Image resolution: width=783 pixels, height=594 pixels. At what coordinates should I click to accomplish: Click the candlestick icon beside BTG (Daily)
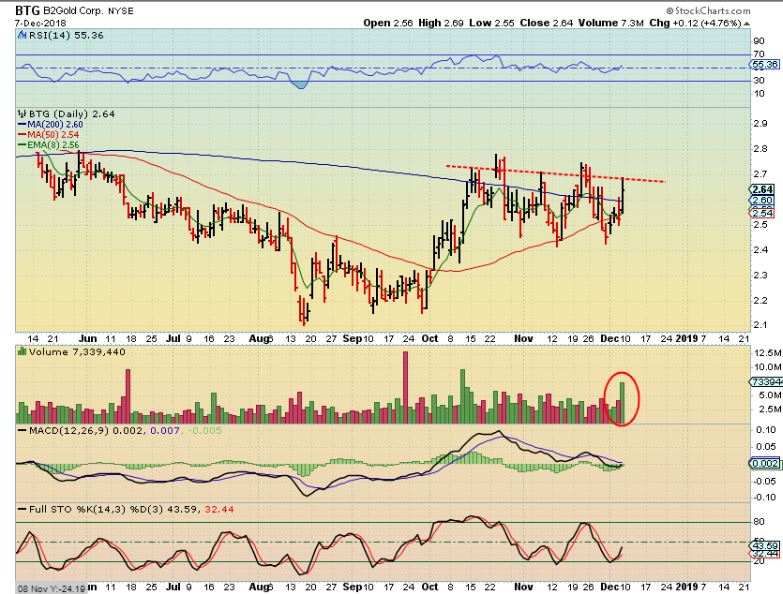pos(22,114)
